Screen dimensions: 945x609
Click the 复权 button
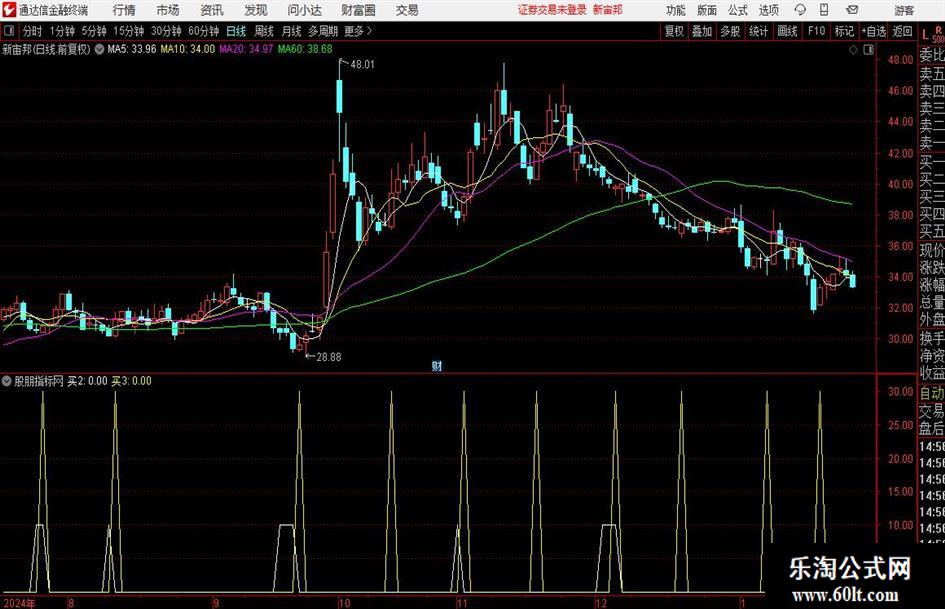click(674, 31)
